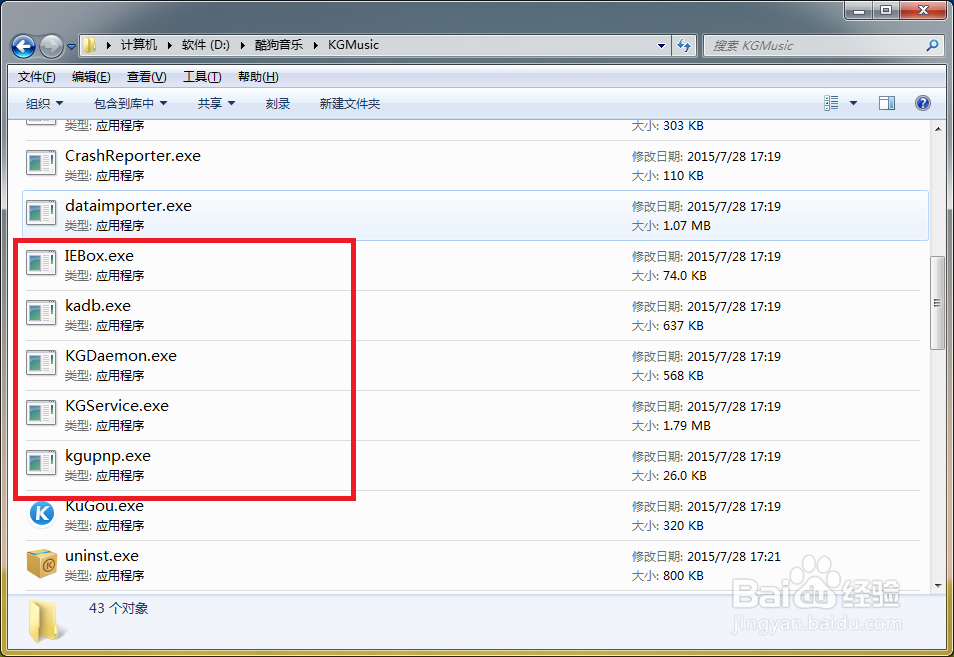The width and height of the screenshot is (954, 657).
Task: Select 计算机 in the address breadcrumb
Action: [x=139, y=45]
